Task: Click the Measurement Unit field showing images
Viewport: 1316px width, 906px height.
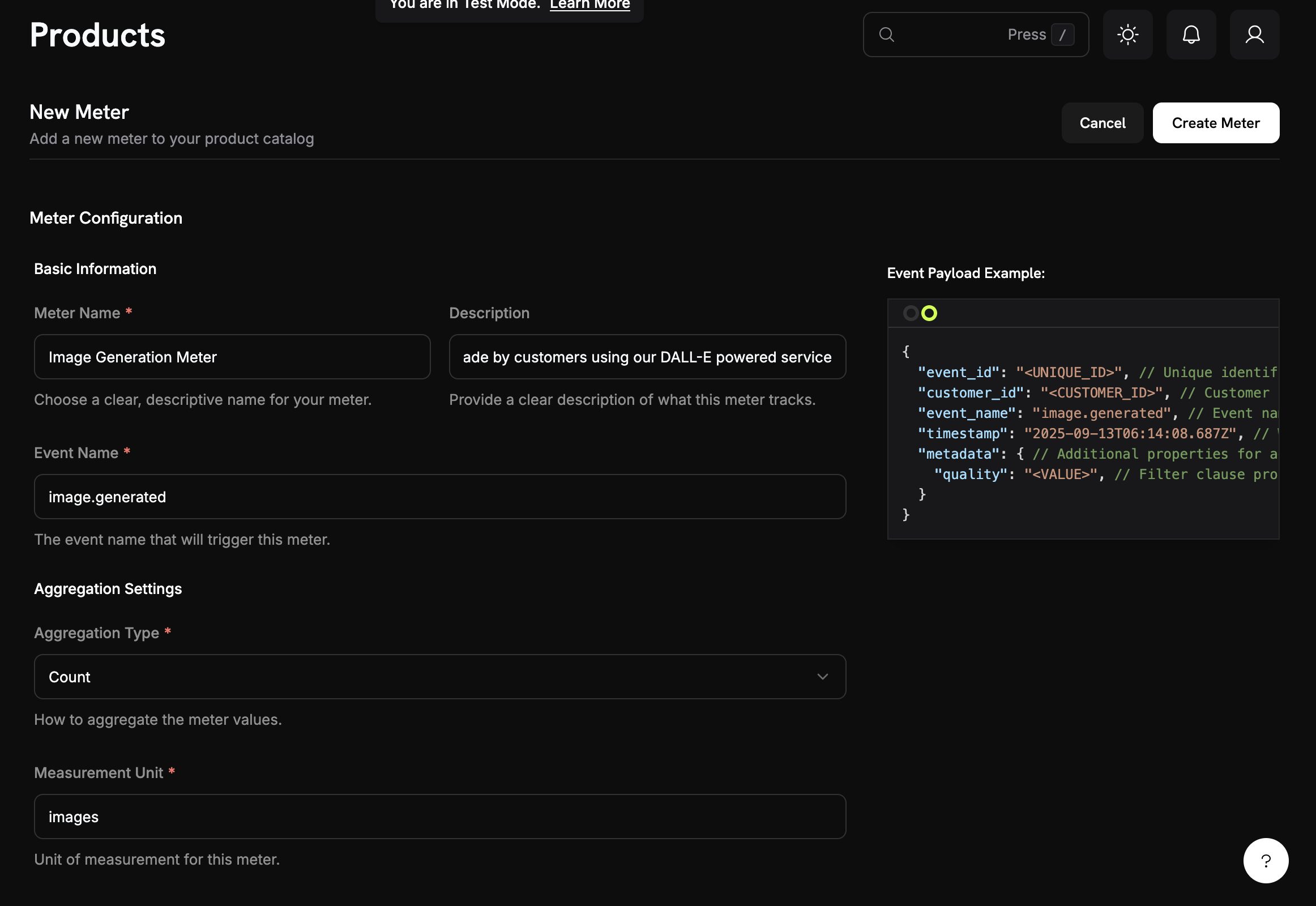Action: (x=439, y=817)
